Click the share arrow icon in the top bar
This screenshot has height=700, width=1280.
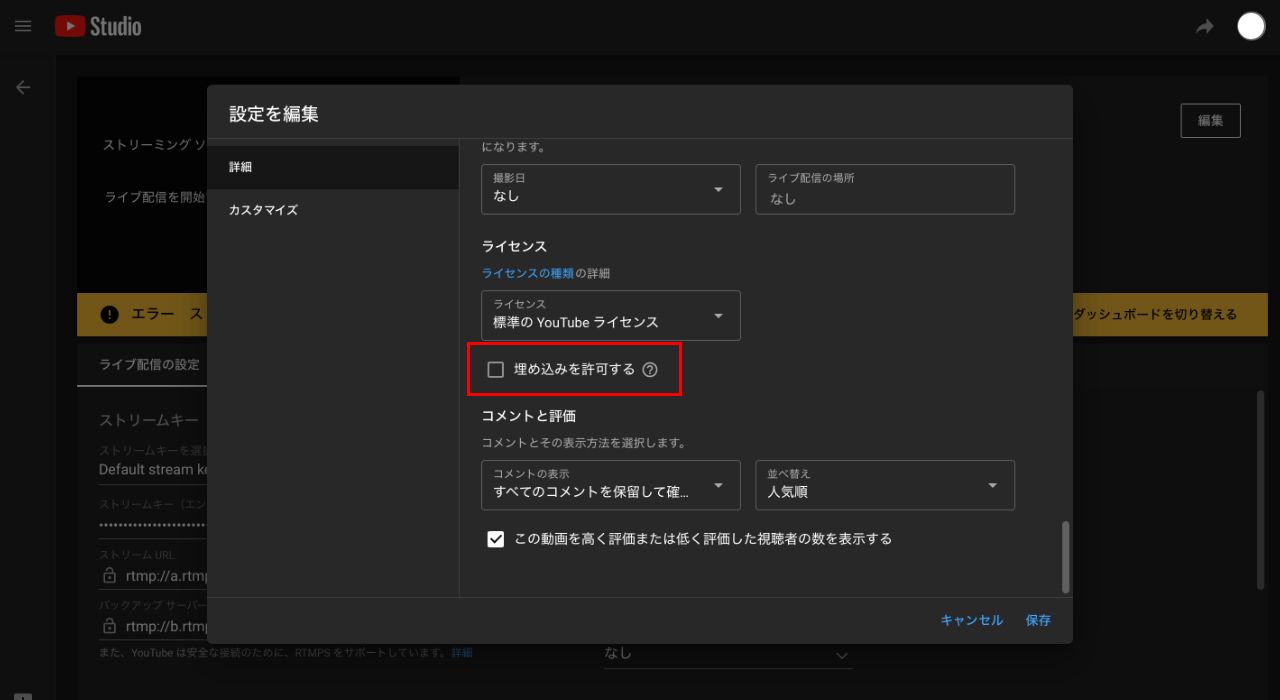pyautogui.click(x=1205, y=26)
